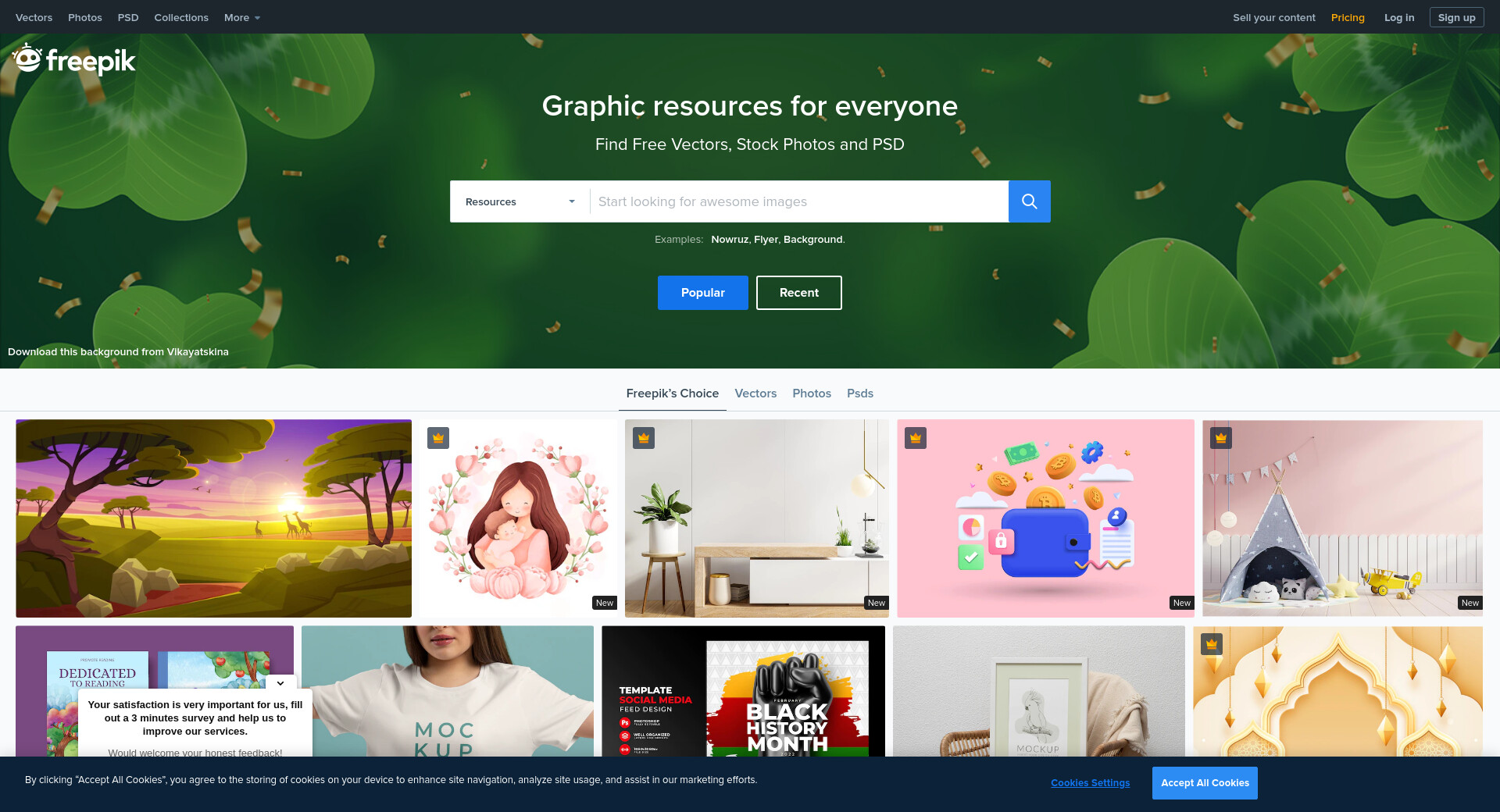Collapse the survey popup with chevron
This screenshot has width=1500, height=812.
pos(280,683)
